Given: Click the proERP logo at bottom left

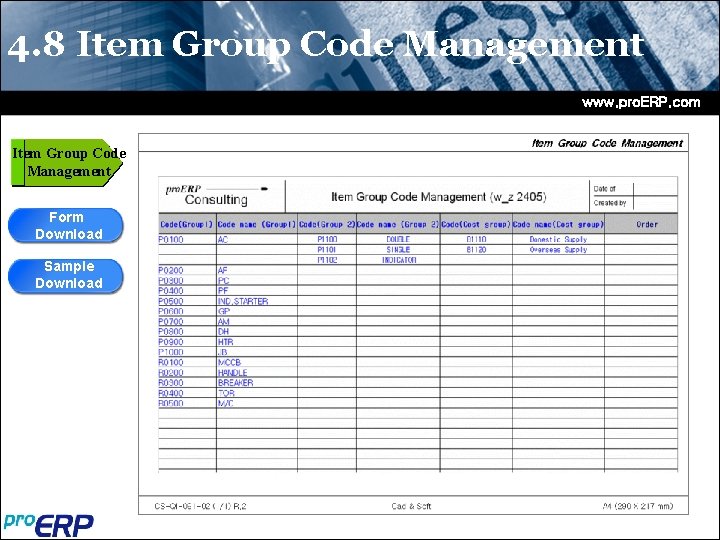Looking at the screenshot, I should pyautogui.click(x=48, y=525).
